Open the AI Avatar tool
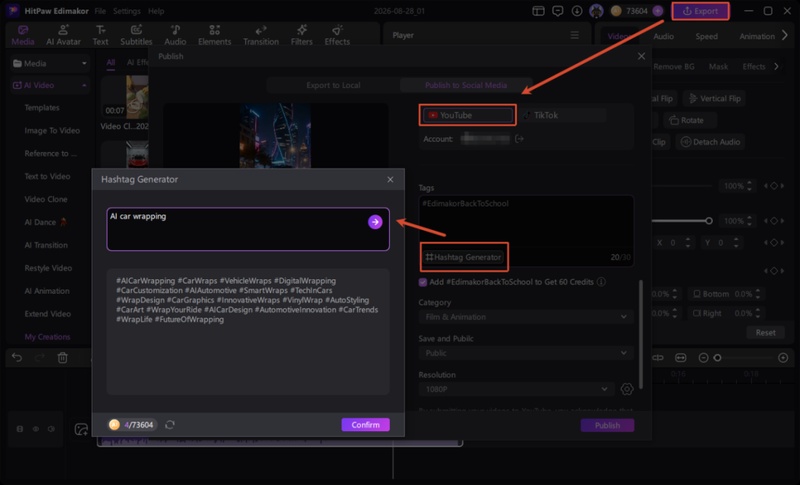800x485 pixels. pos(63,35)
